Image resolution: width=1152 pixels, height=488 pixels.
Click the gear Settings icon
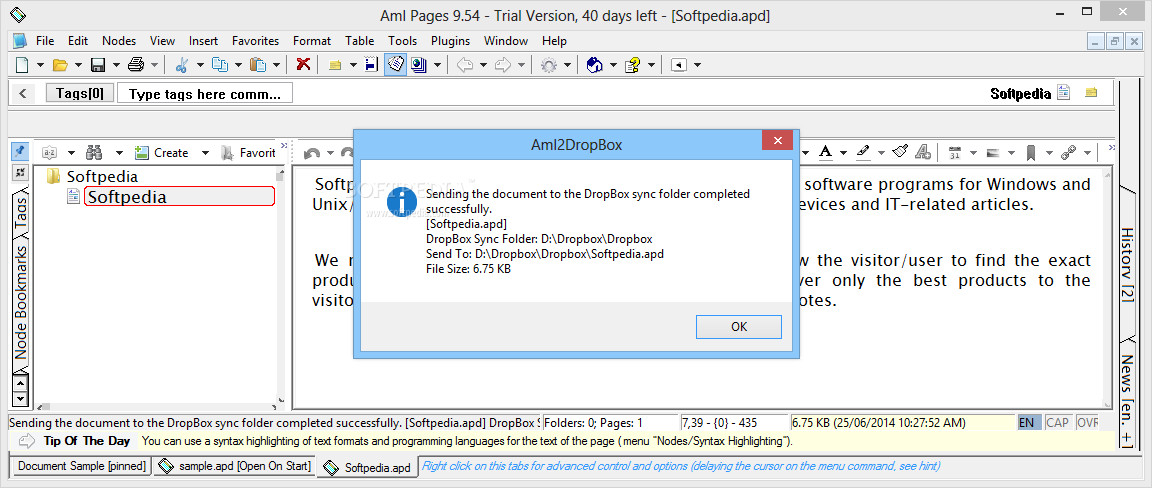(x=548, y=65)
